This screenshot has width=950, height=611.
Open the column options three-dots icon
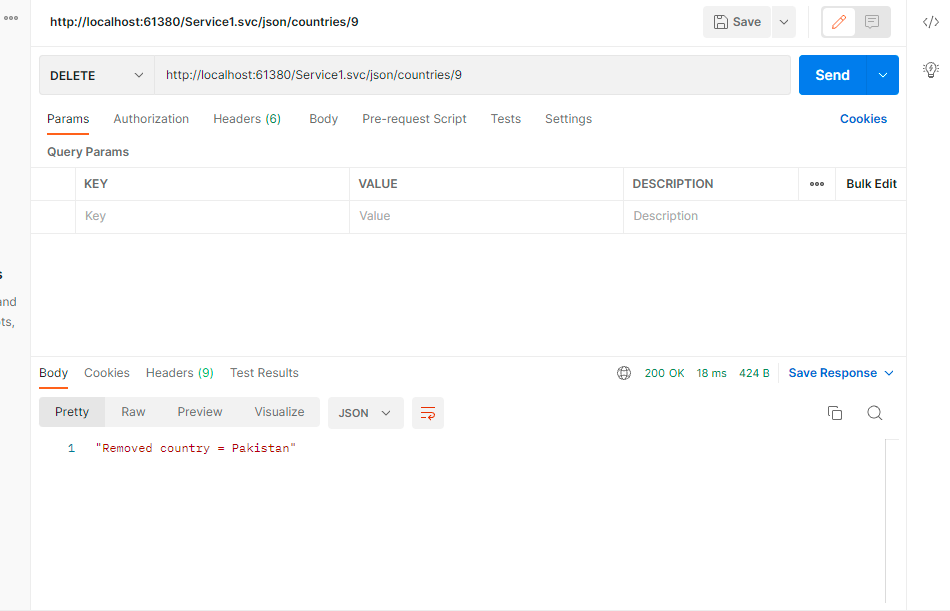817,184
